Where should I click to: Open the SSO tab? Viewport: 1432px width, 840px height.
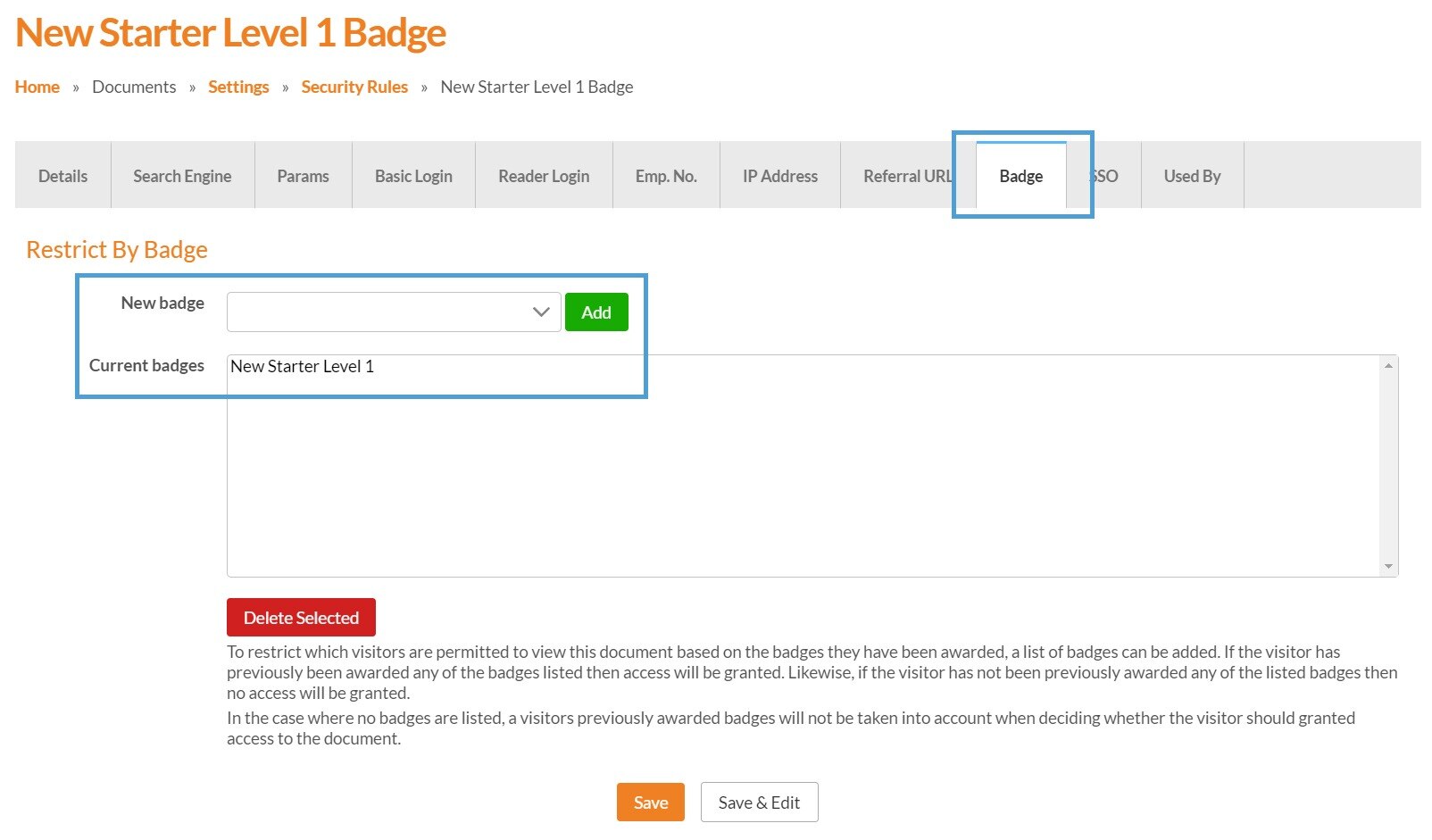coord(1108,176)
